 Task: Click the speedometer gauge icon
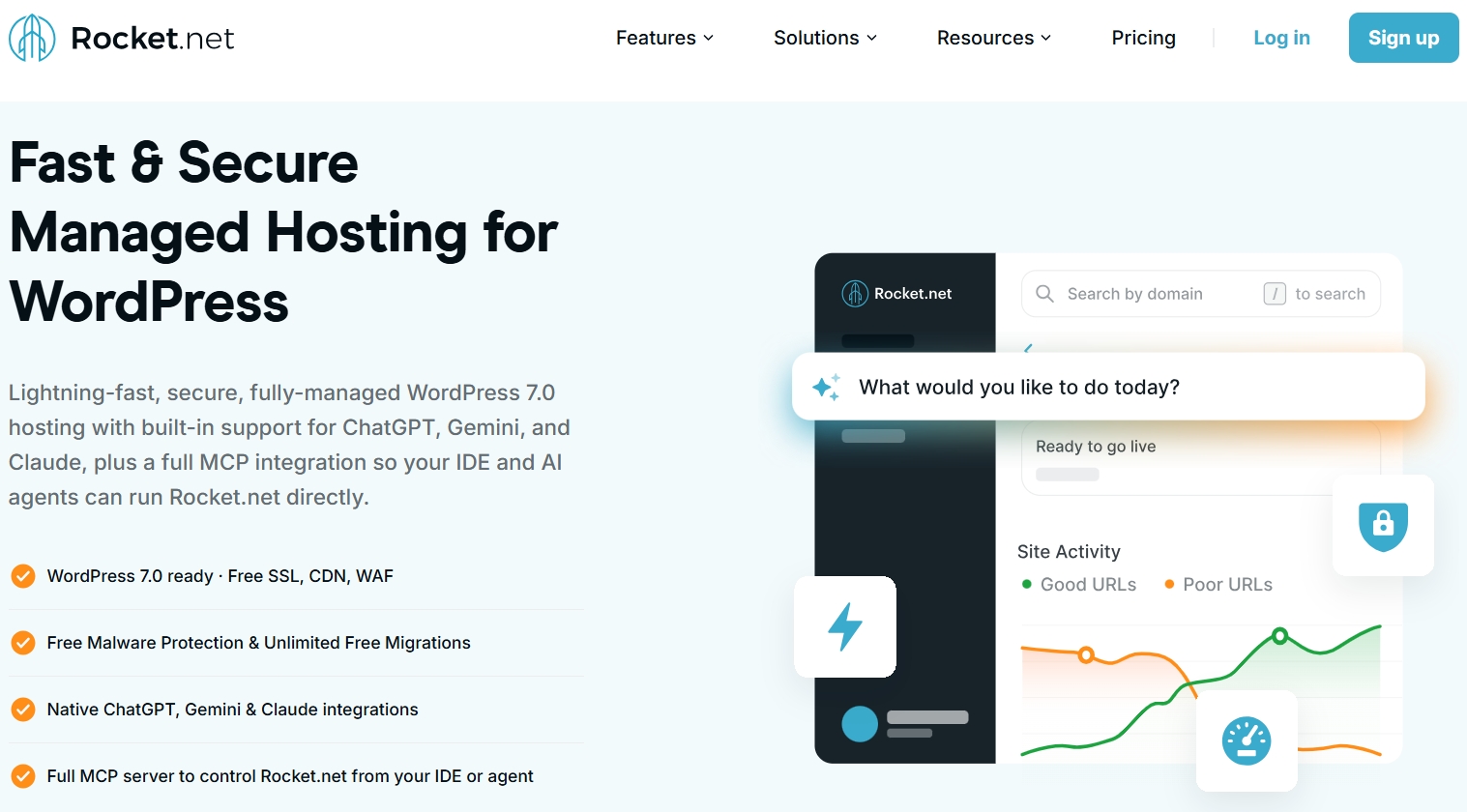point(1247,741)
